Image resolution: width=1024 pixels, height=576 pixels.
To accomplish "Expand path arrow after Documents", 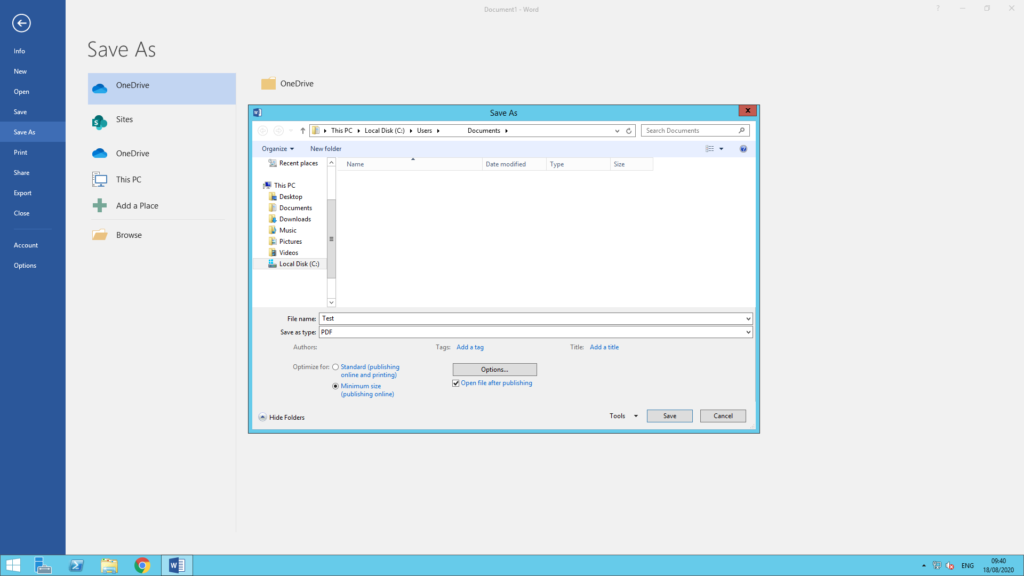I will (507, 131).
